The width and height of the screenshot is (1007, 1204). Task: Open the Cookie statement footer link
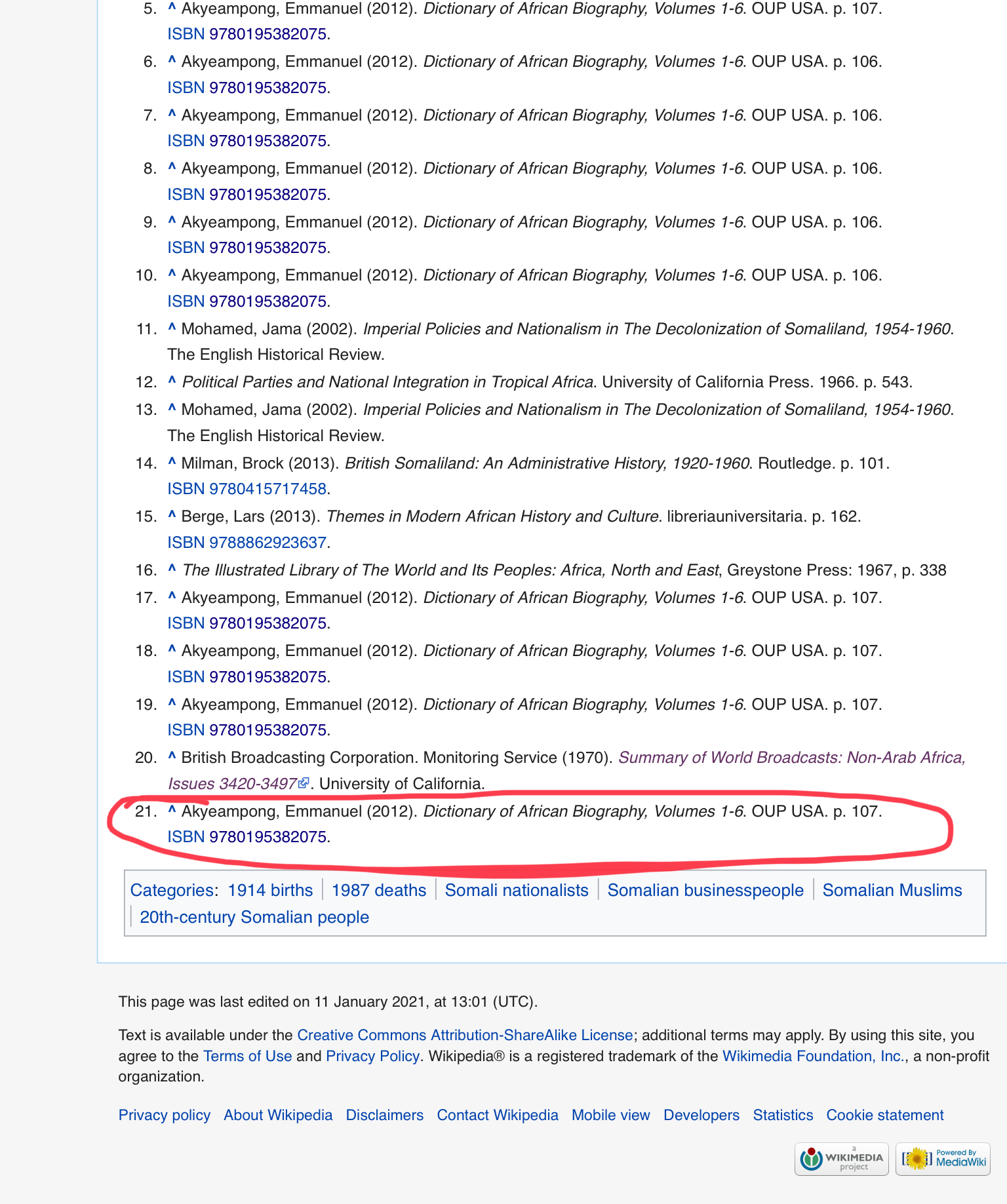(884, 1115)
